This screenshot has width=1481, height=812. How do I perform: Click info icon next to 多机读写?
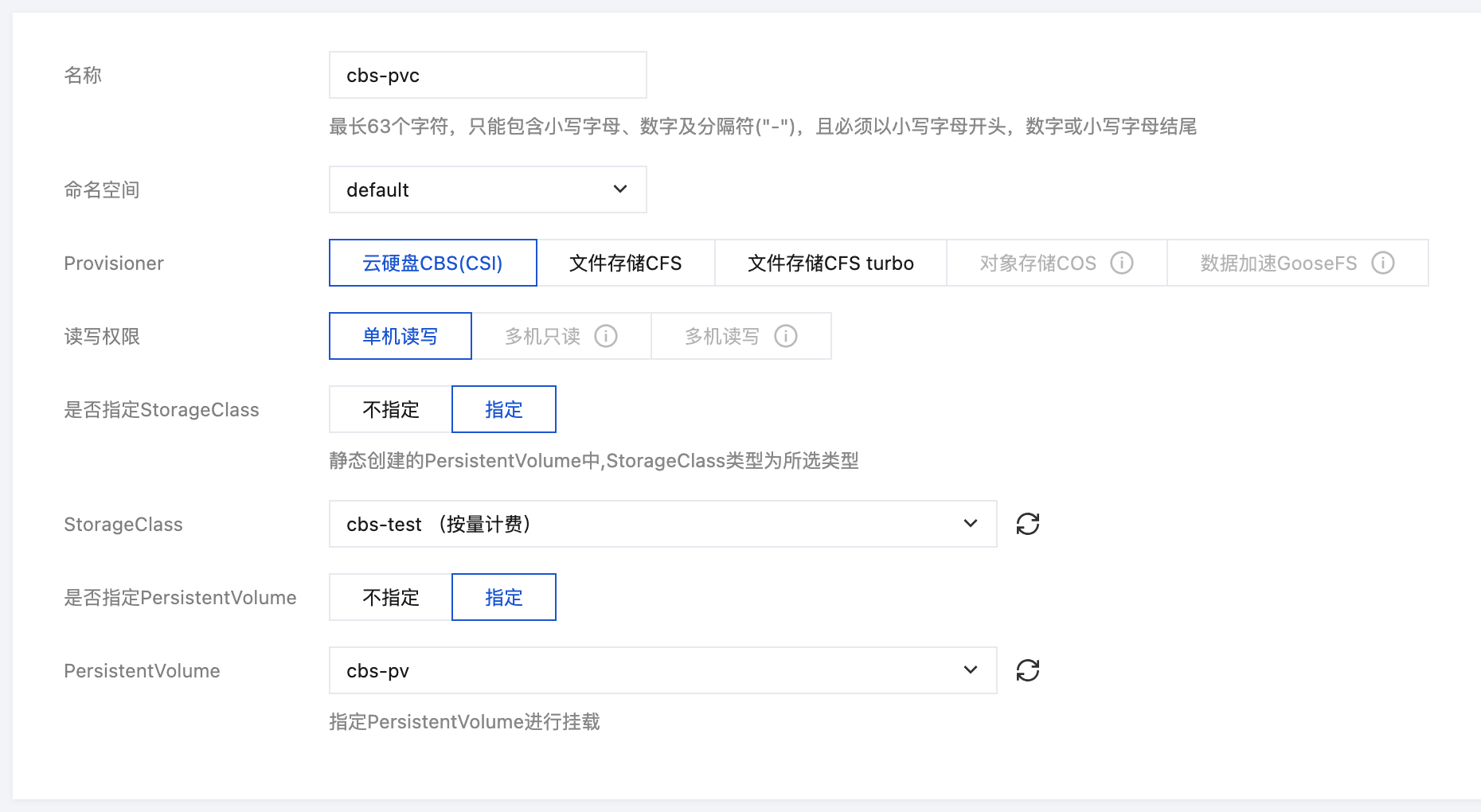785,336
